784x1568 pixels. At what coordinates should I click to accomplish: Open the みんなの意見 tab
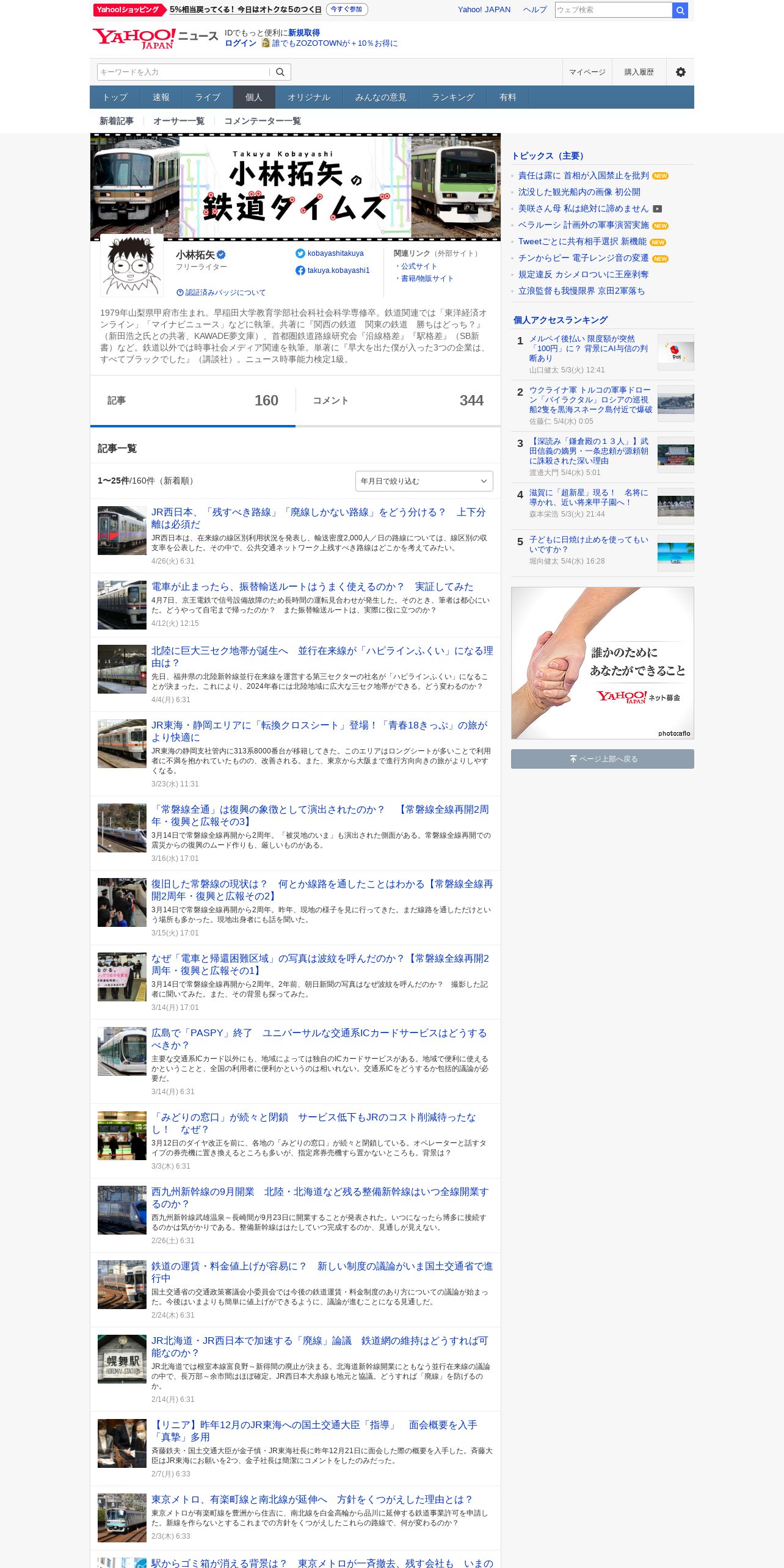381,97
